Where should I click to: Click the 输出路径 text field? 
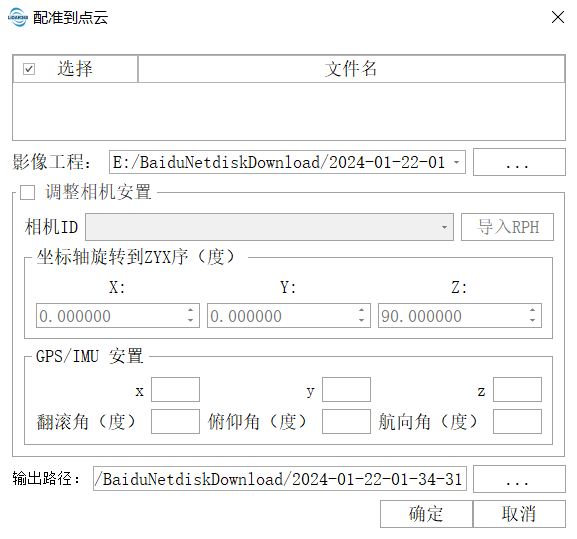coord(280,479)
